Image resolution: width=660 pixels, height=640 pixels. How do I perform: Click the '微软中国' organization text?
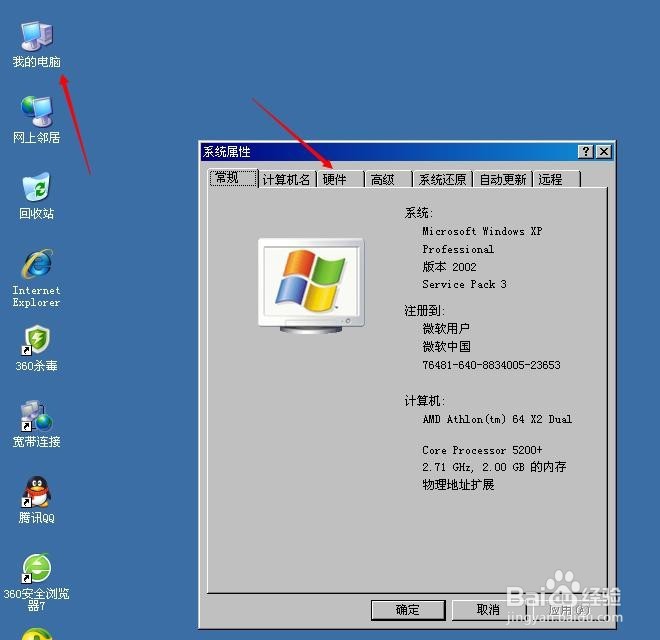click(x=446, y=347)
